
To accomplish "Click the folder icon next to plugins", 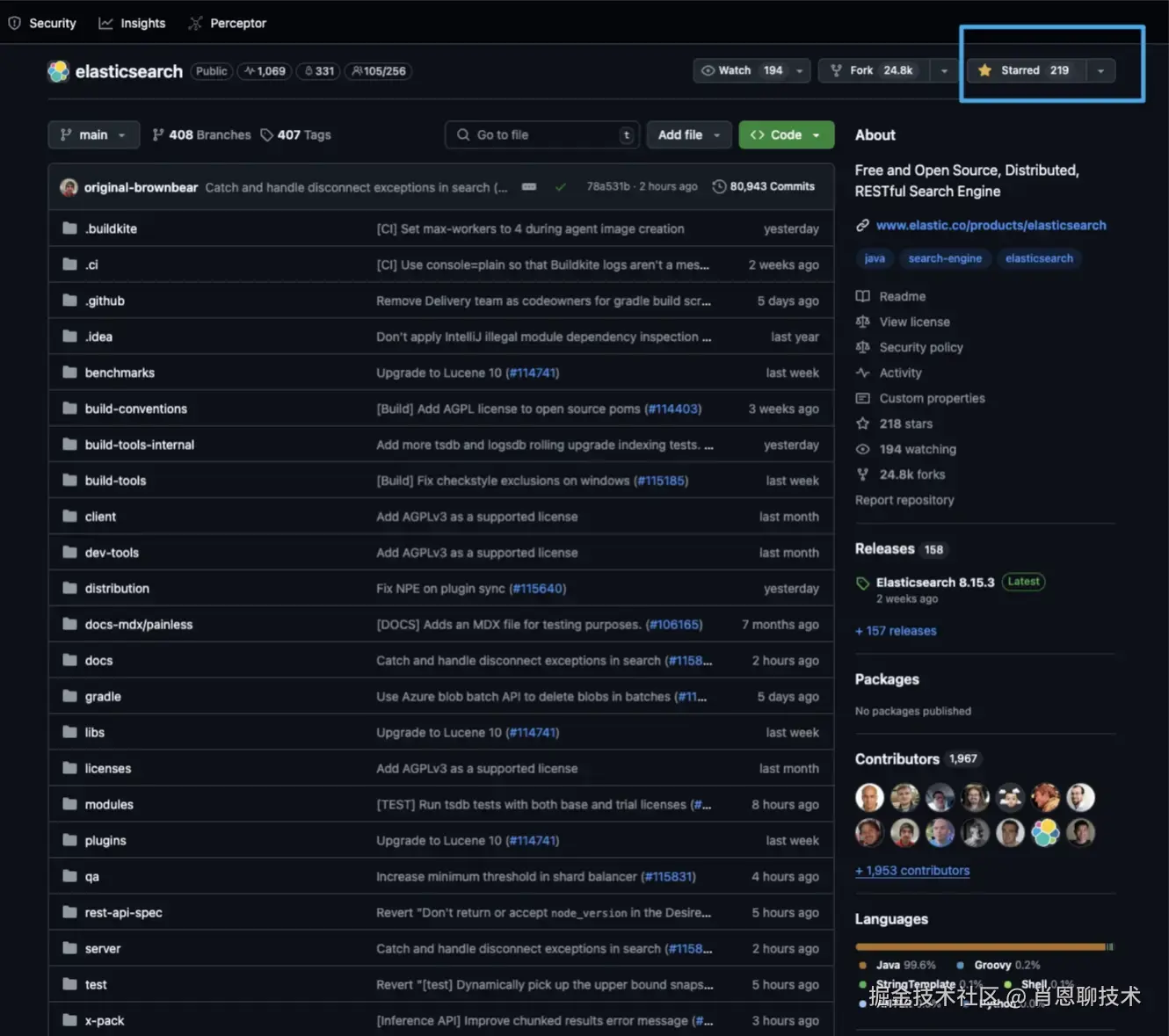I will click(70, 841).
